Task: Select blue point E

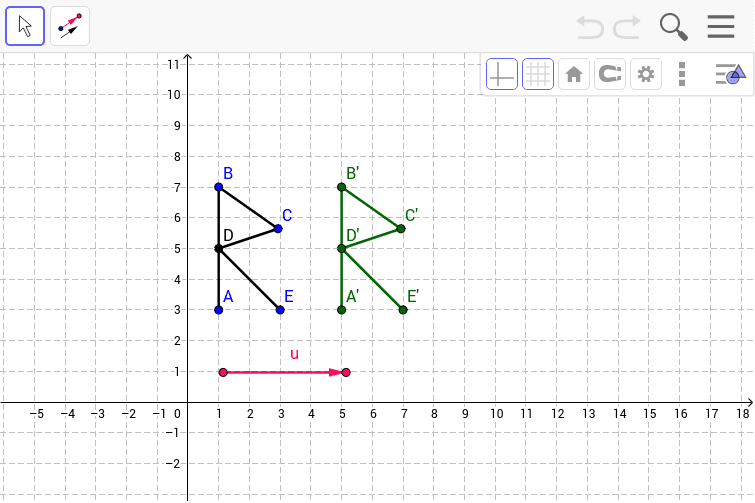Action: (x=280, y=310)
